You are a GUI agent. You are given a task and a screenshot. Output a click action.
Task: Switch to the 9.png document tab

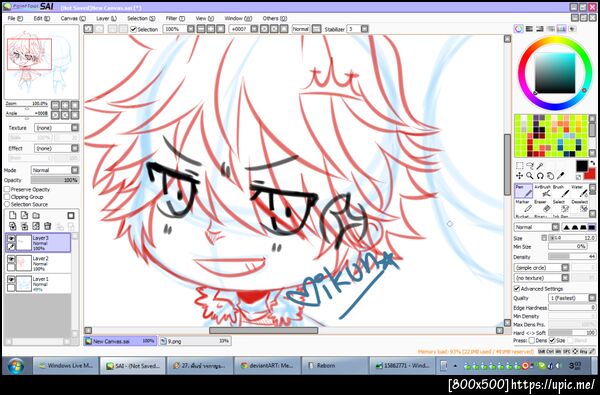pyautogui.click(x=195, y=341)
